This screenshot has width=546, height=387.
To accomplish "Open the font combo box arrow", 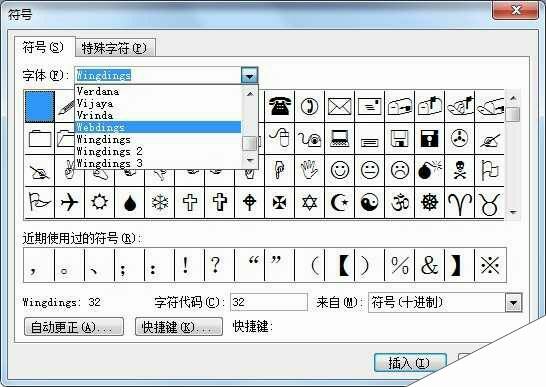I will point(249,75).
